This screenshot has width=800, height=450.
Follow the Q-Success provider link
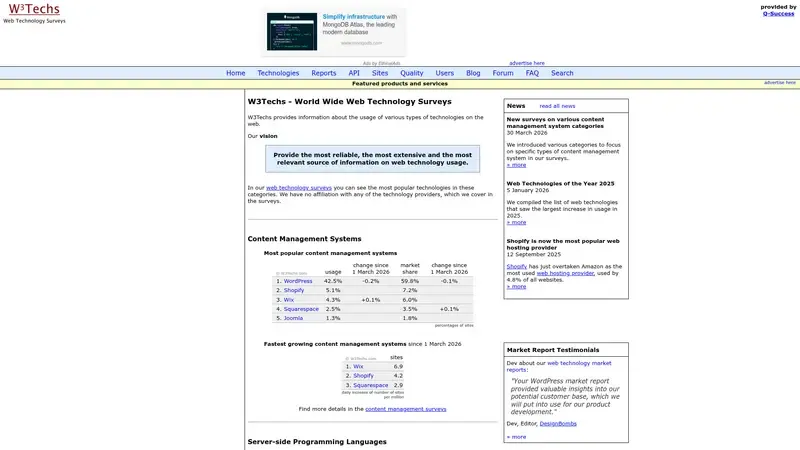pos(779,14)
